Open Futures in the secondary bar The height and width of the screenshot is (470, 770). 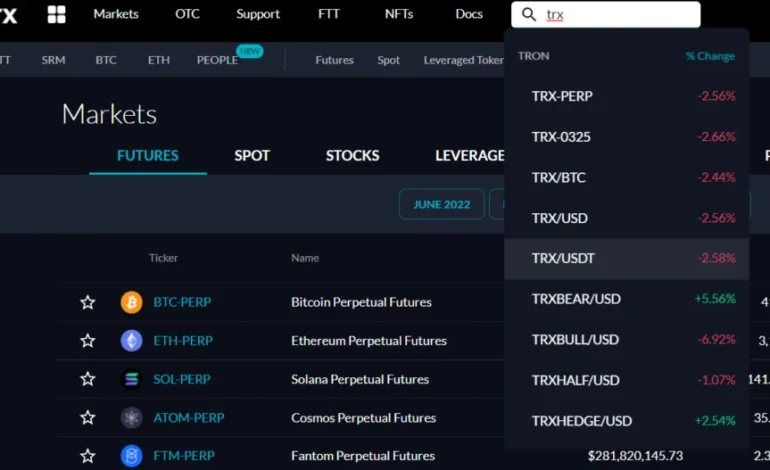pos(334,60)
